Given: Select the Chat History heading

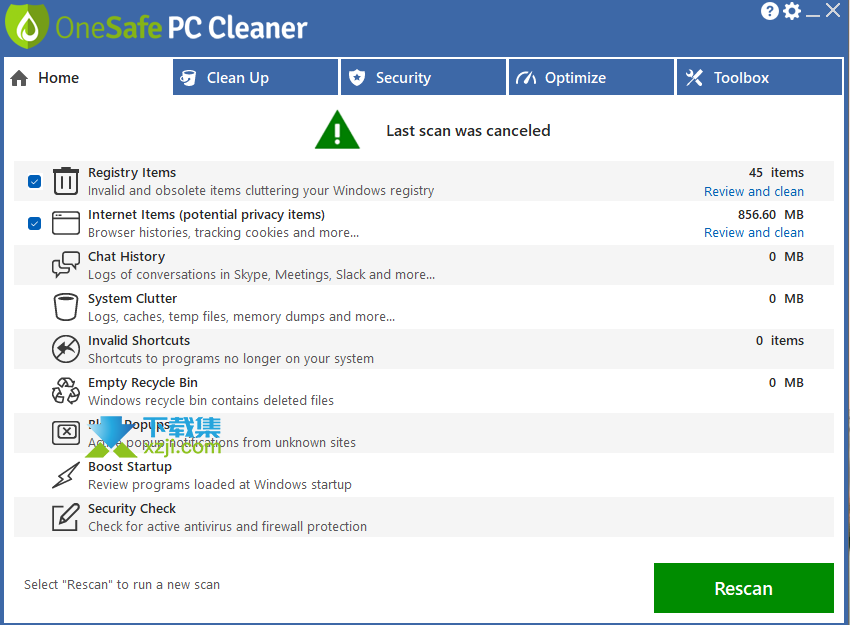Looking at the screenshot, I should [x=126, y=256].
